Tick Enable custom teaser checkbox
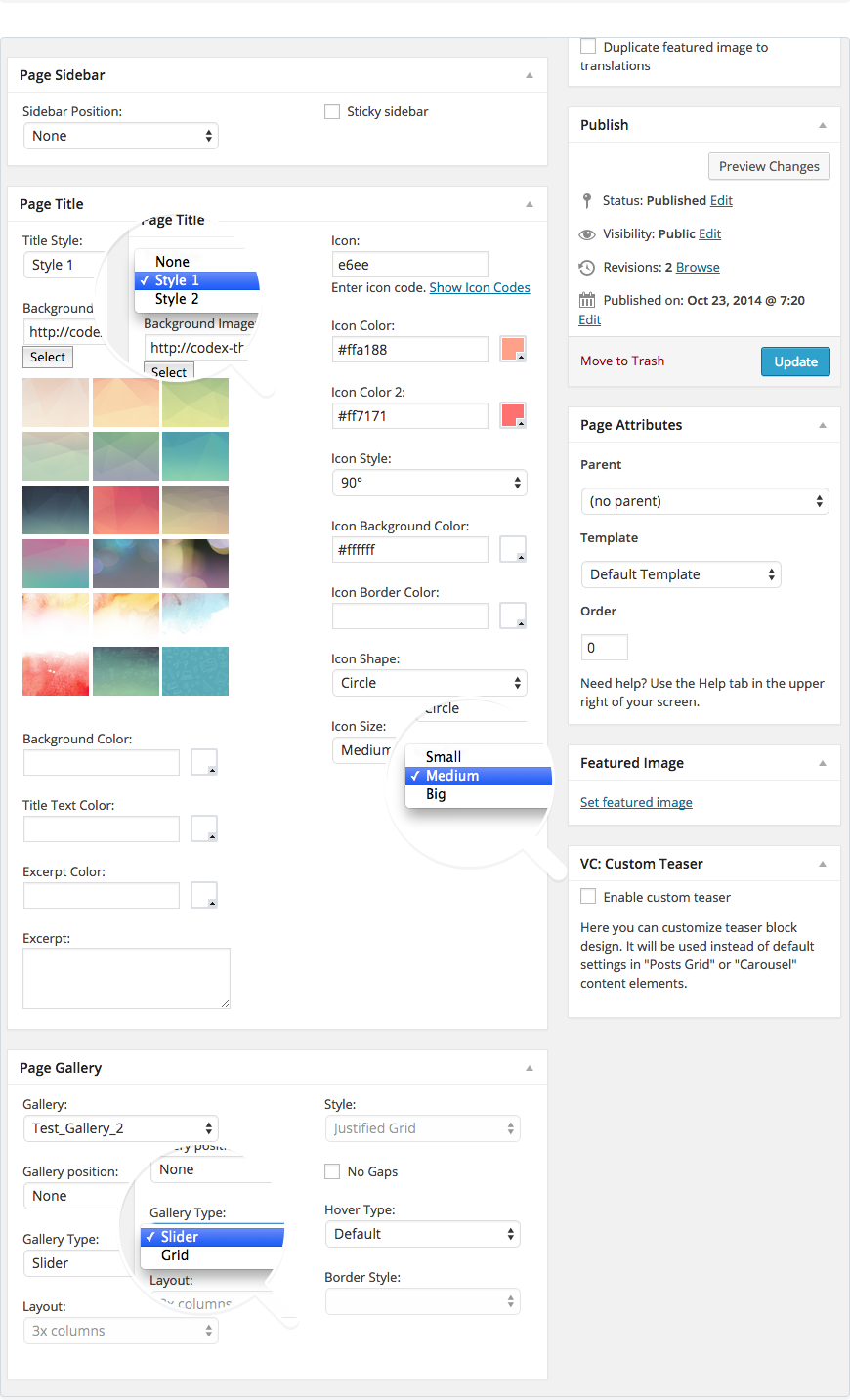 588,897
